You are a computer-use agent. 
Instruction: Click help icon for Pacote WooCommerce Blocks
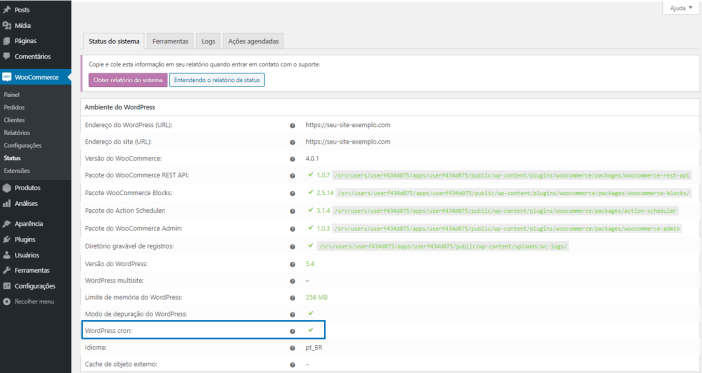292,193
